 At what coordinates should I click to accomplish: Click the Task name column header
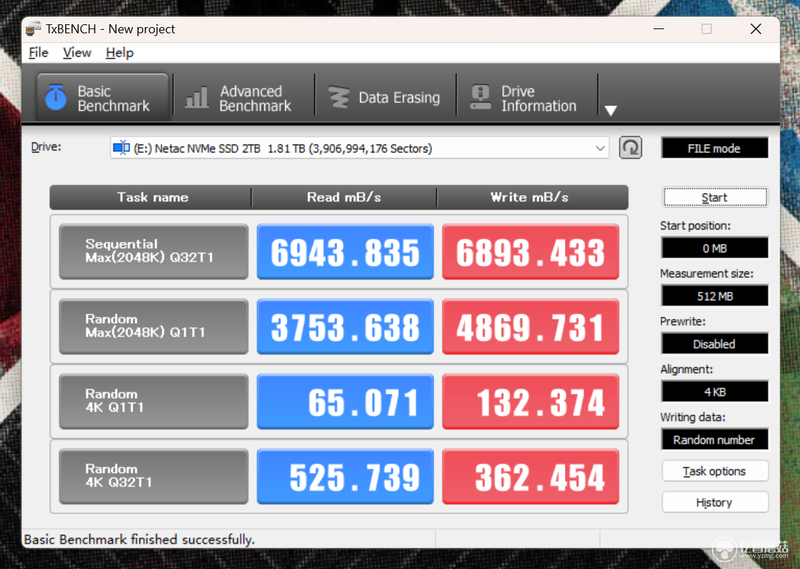coord(151,197)
